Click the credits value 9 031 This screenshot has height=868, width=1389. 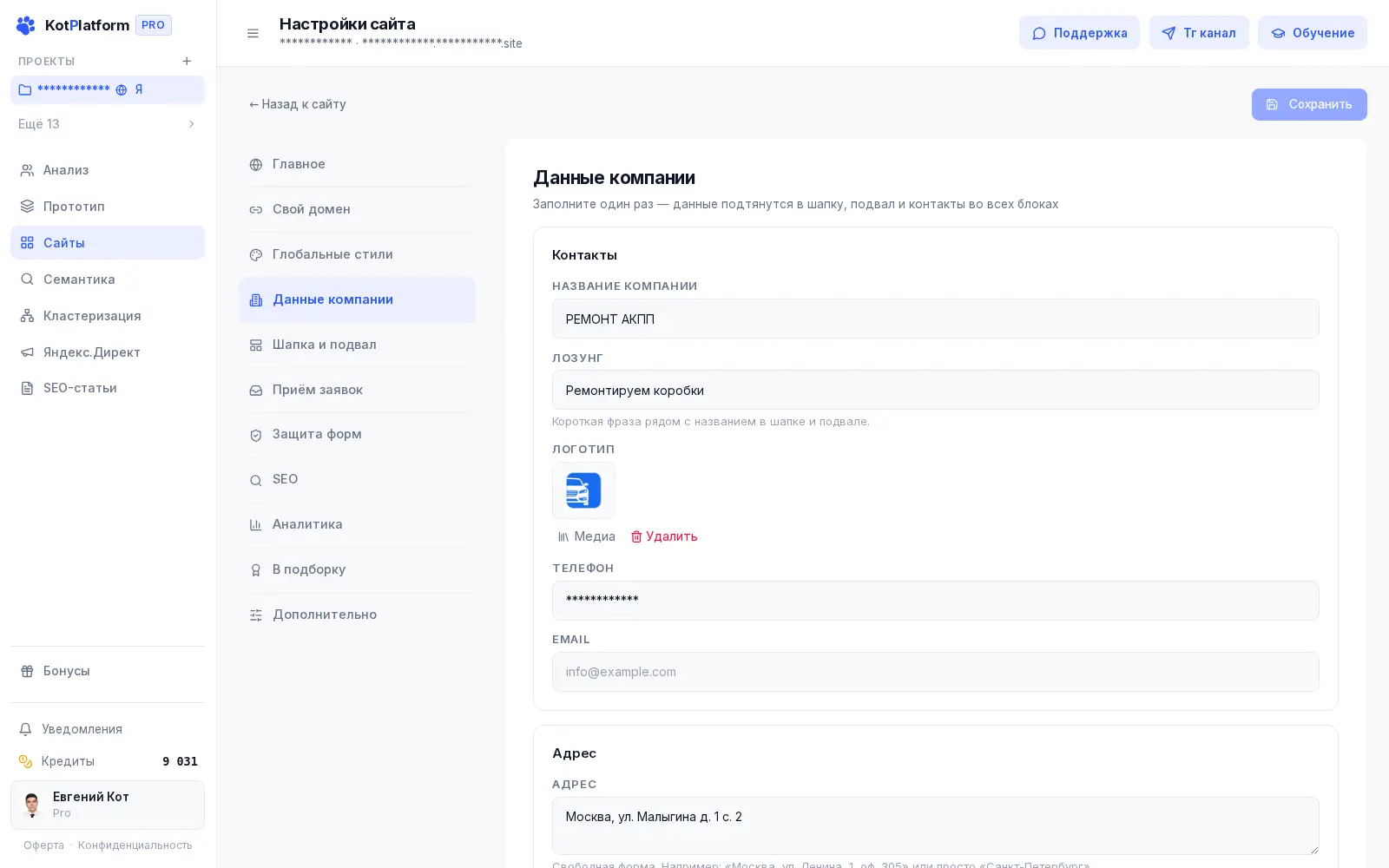[180, 761]
